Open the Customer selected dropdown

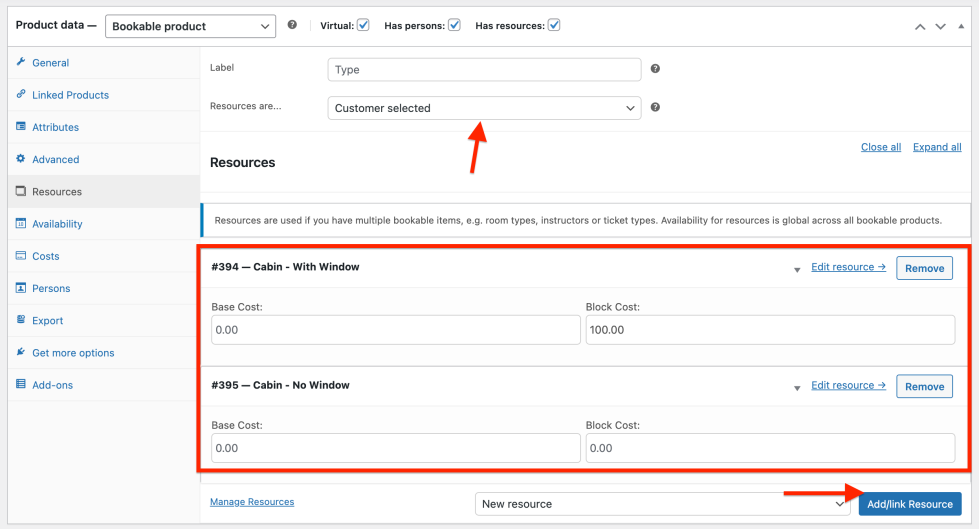coord(484,108)
